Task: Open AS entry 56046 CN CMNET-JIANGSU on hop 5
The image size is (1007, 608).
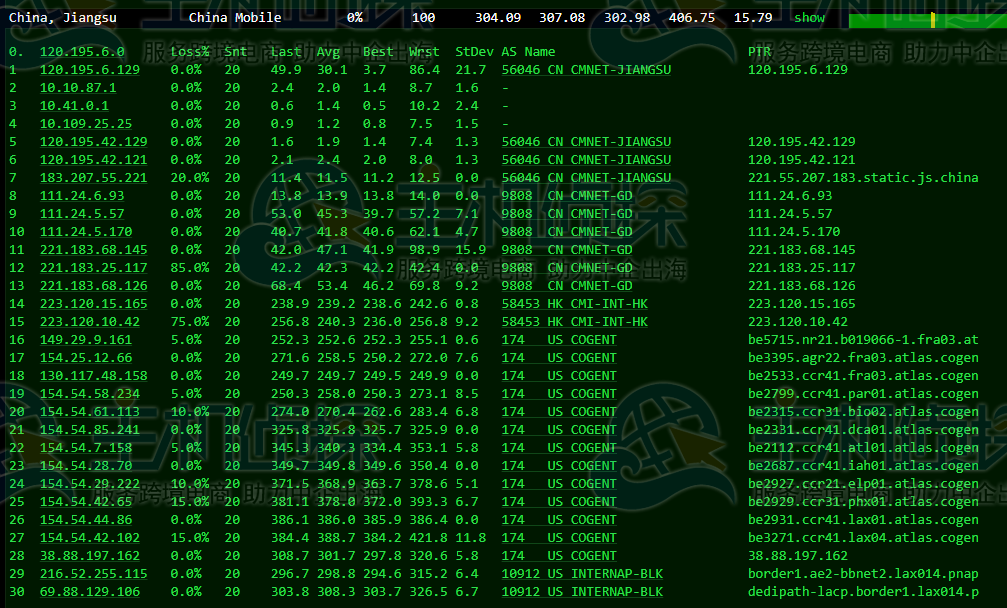Action: (x=588, y=141)
